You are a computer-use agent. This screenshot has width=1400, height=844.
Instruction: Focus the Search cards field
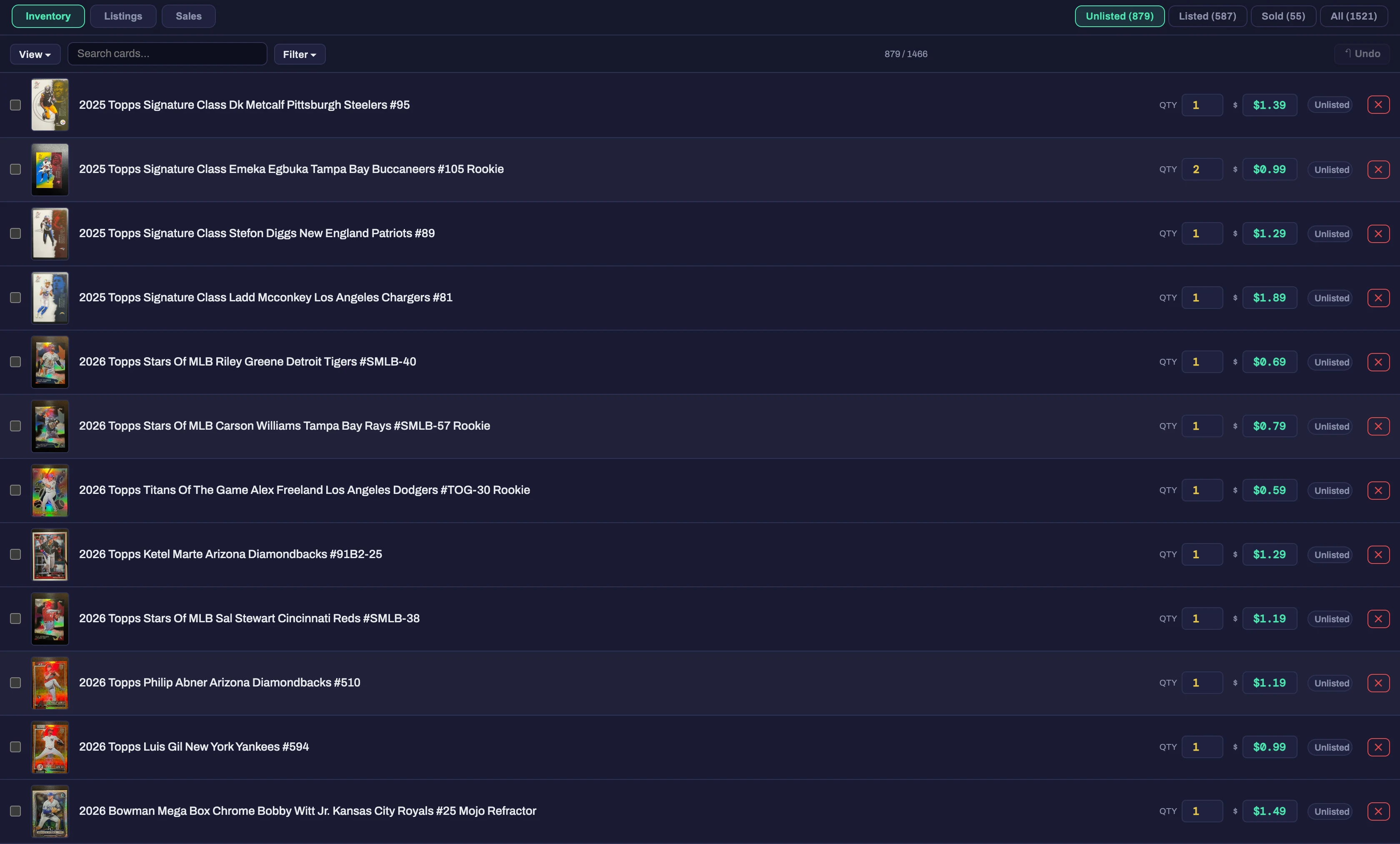point(167,54)
